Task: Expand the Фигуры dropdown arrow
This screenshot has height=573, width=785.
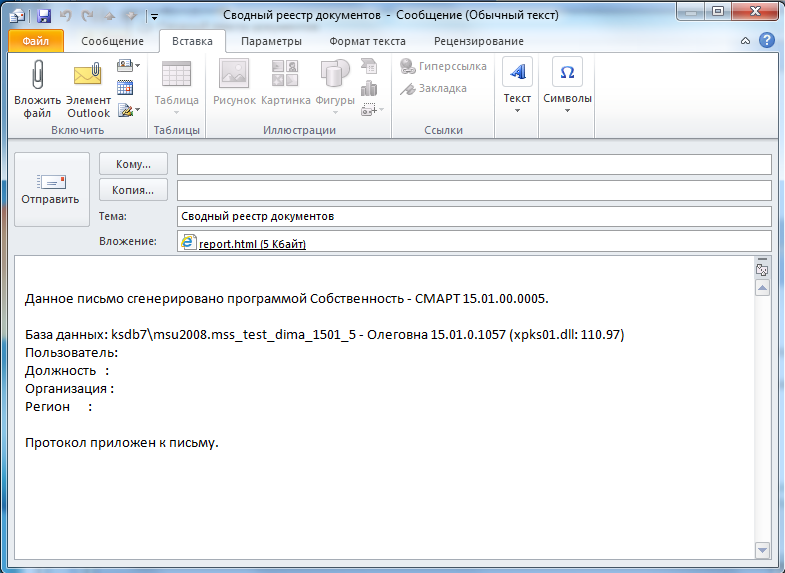Action: 335,112
